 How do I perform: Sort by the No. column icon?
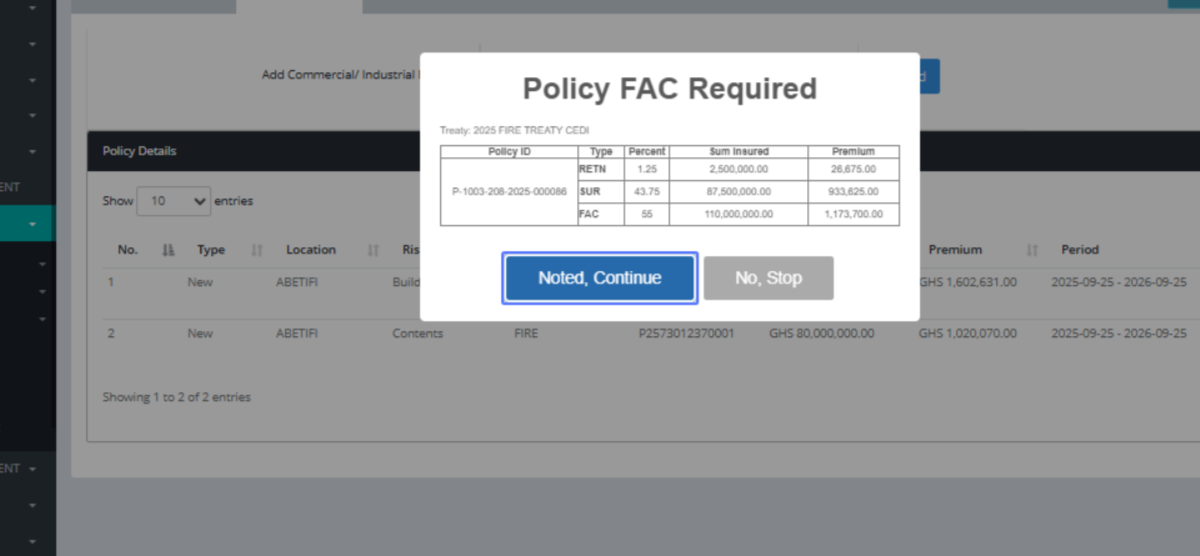pyautogui.click(x=168, y=250)
